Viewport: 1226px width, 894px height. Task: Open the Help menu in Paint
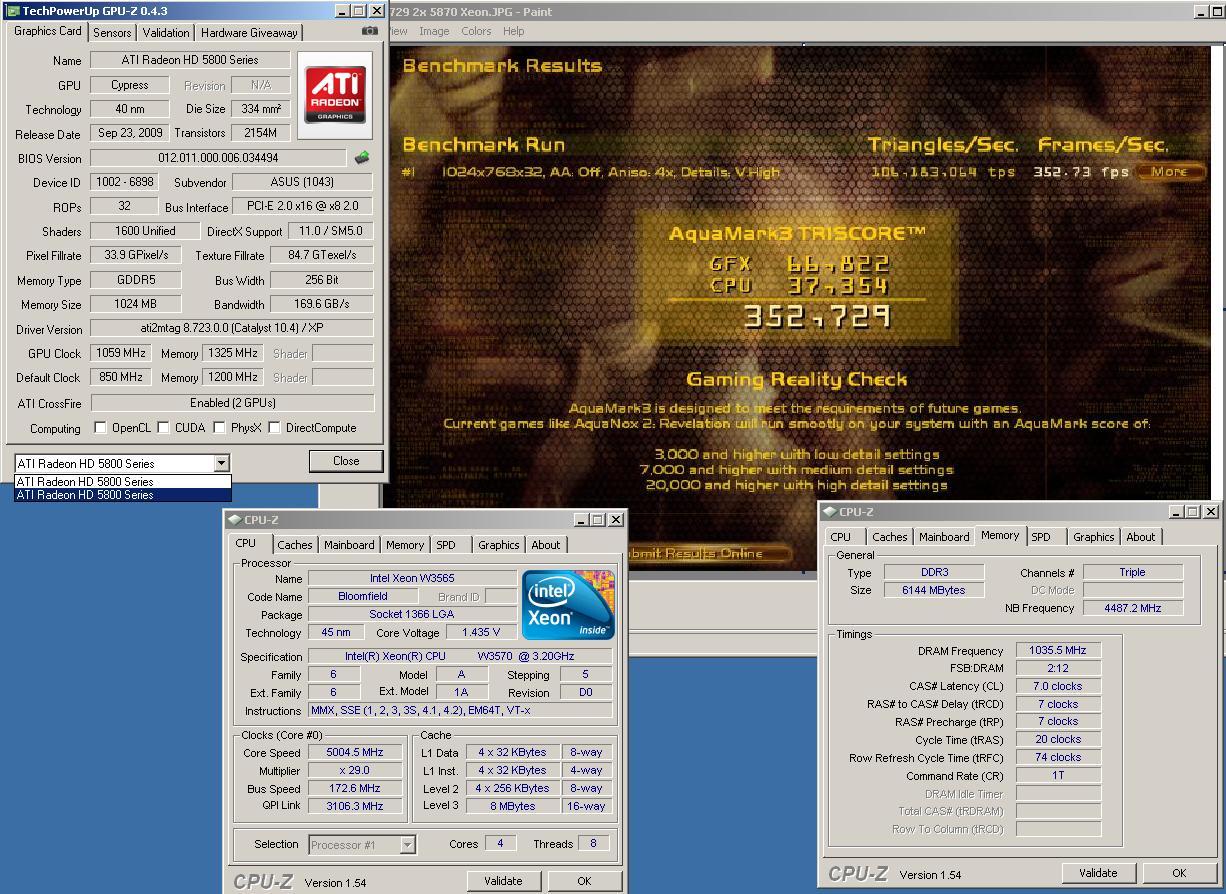(513, 31)
